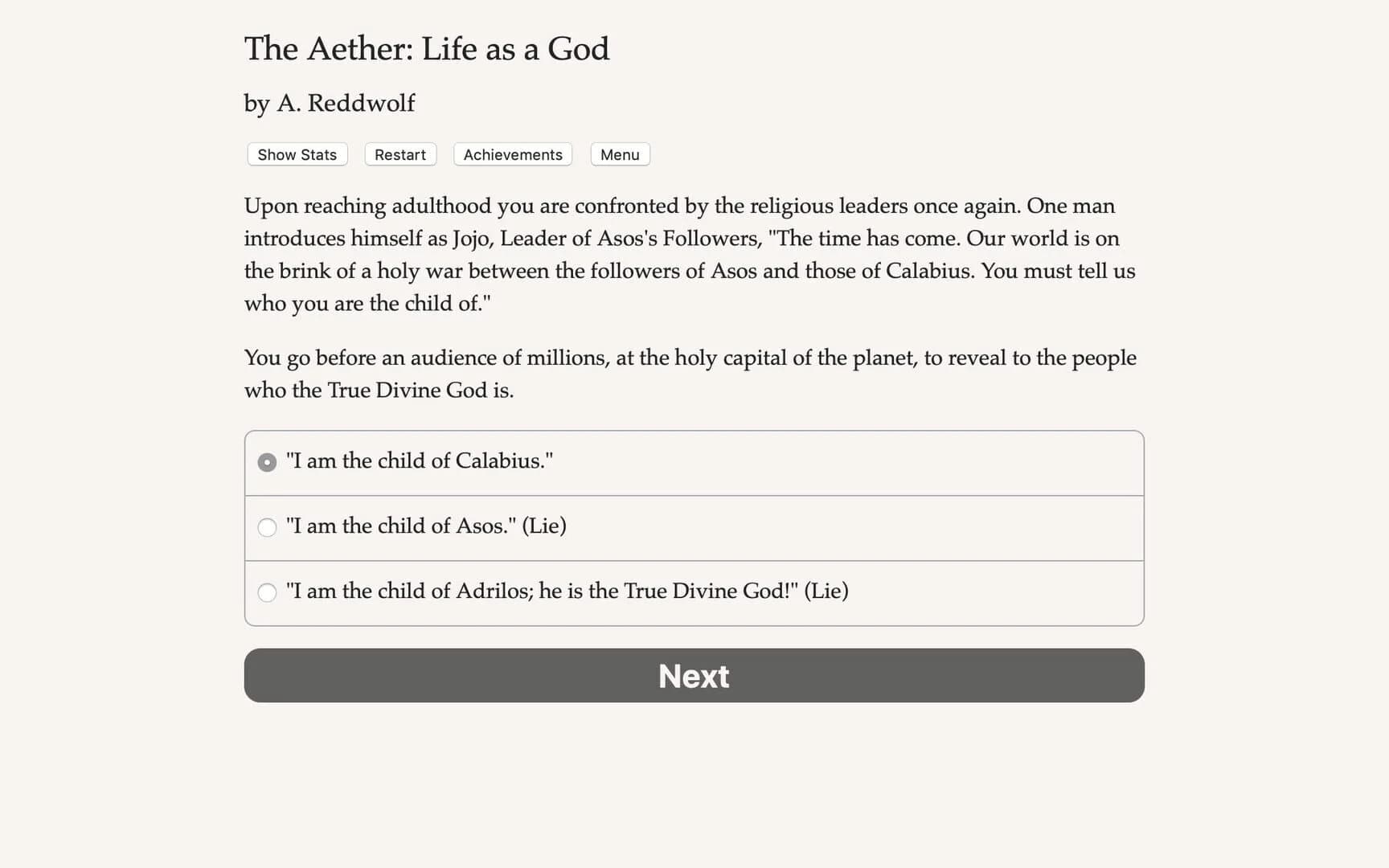1389x868 pixels.
Task: Click the title "The Aether: Life as a God"
Action: pos(427,49)
